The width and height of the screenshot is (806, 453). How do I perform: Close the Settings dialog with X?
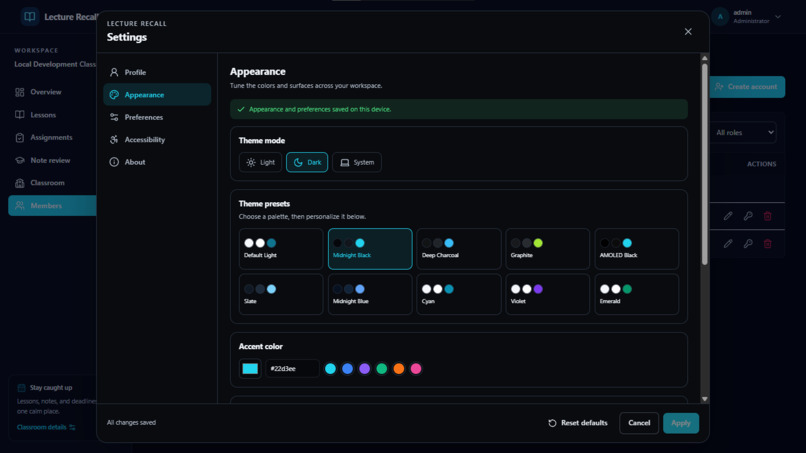click(688, 32)
